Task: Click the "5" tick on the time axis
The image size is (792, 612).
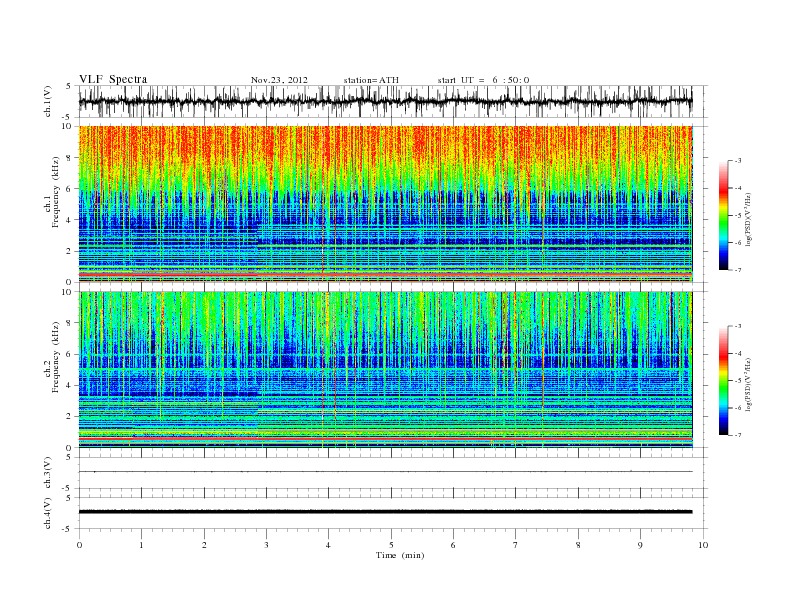Action: 391,545
